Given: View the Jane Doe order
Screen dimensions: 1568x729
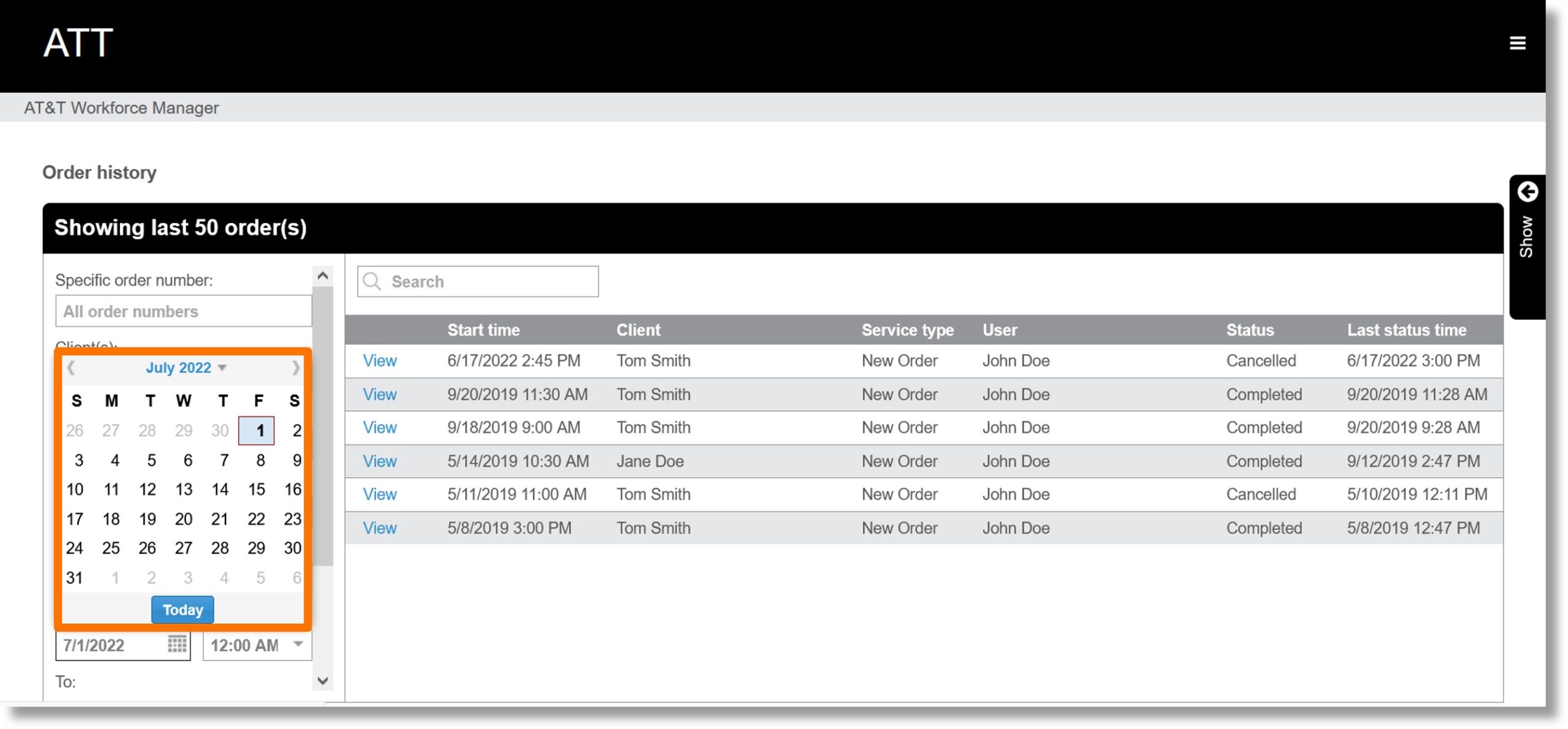Looking at the screenshot, I should click(x=380, y=461).
